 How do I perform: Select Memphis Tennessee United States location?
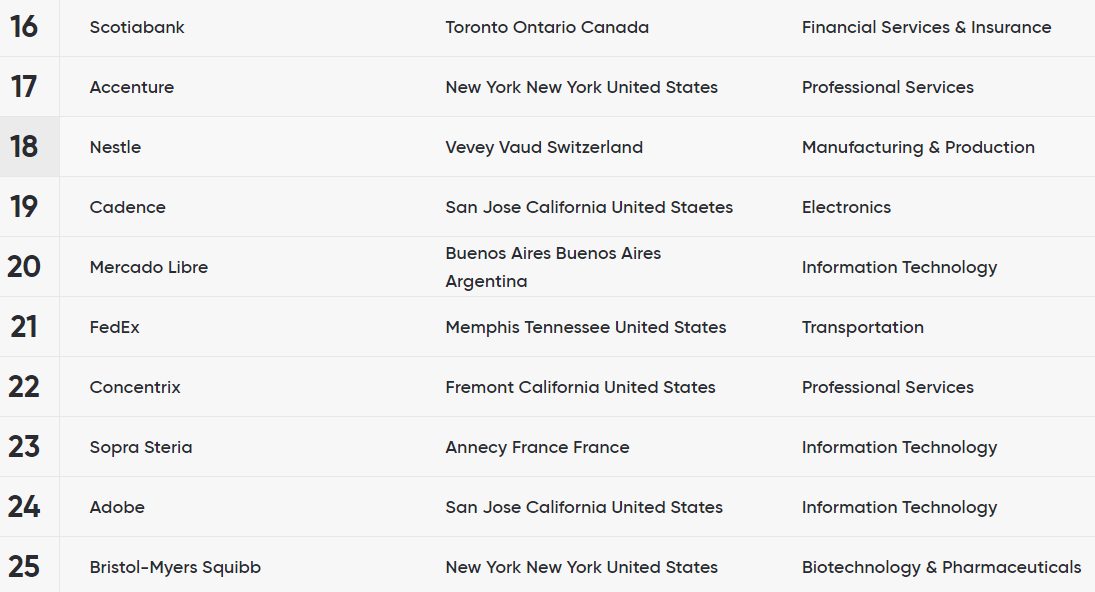tap(586, 327)
